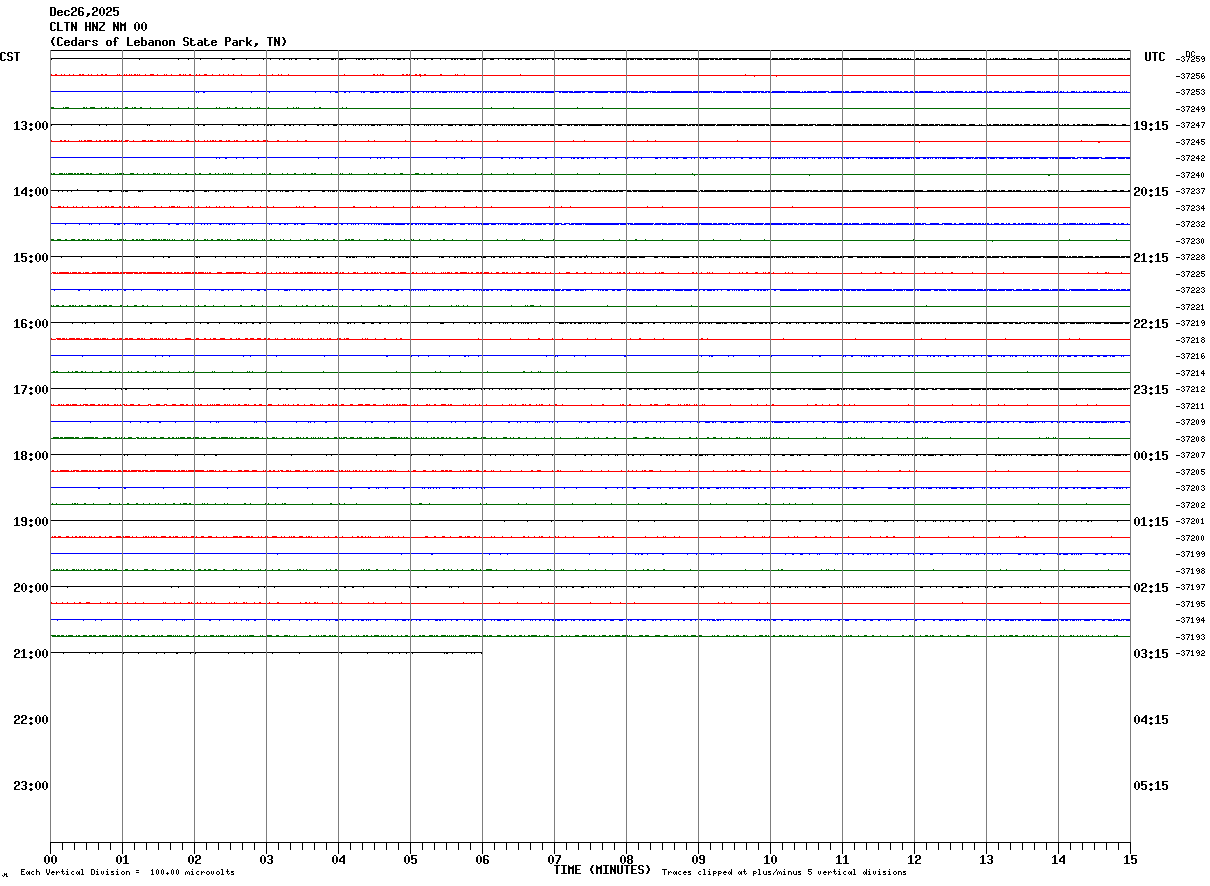The image size is (1210, 886).
Task: Click minute axis label '11'
Action: click(x=842, y=860)
